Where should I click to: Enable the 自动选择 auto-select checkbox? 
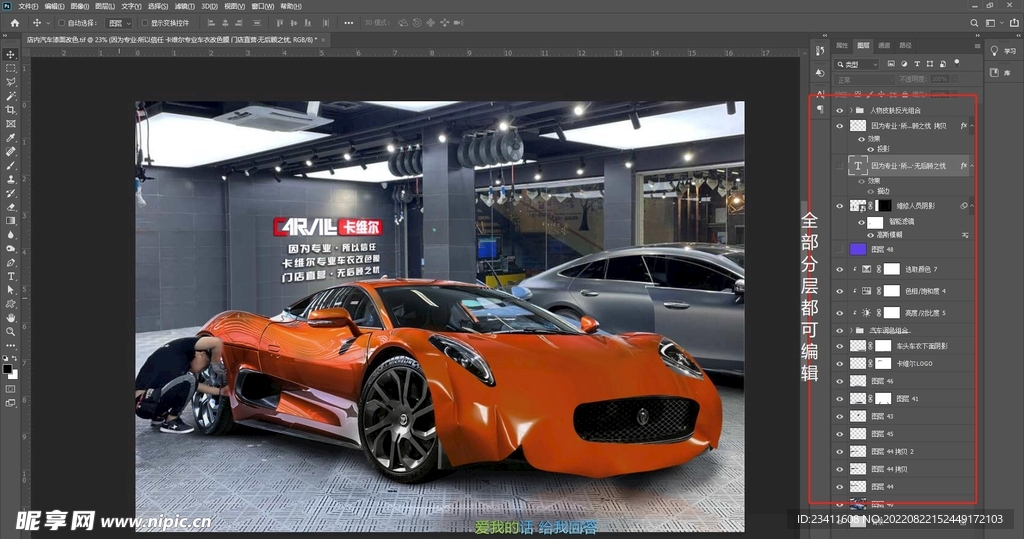point(61,22)
